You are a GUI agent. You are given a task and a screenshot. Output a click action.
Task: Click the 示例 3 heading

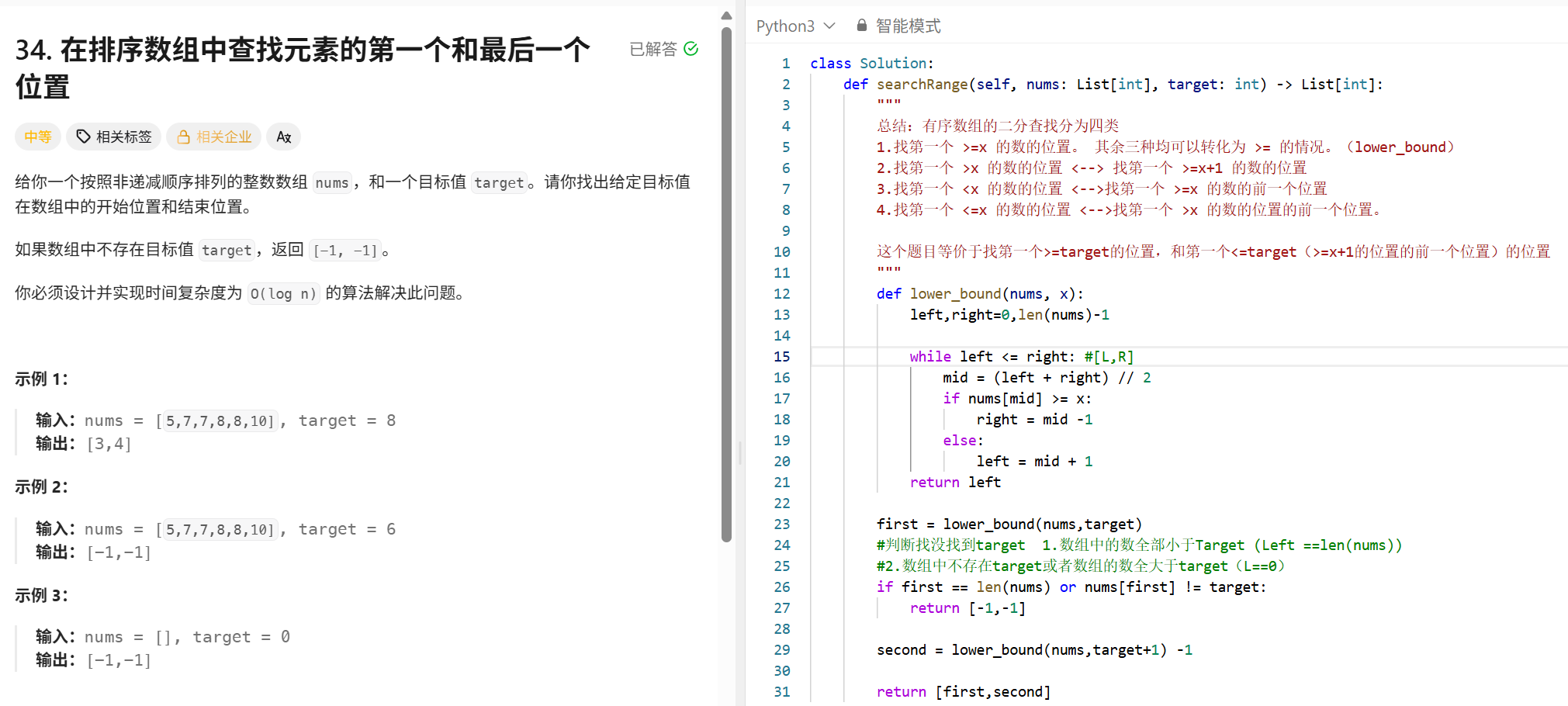42,595
